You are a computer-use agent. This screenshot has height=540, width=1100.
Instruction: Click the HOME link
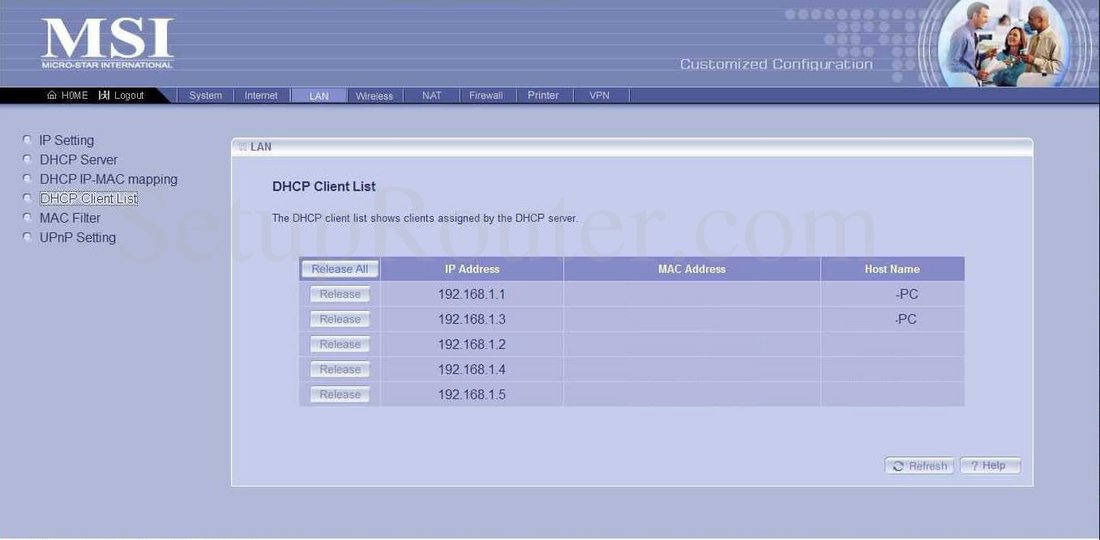tap(67, 95)
